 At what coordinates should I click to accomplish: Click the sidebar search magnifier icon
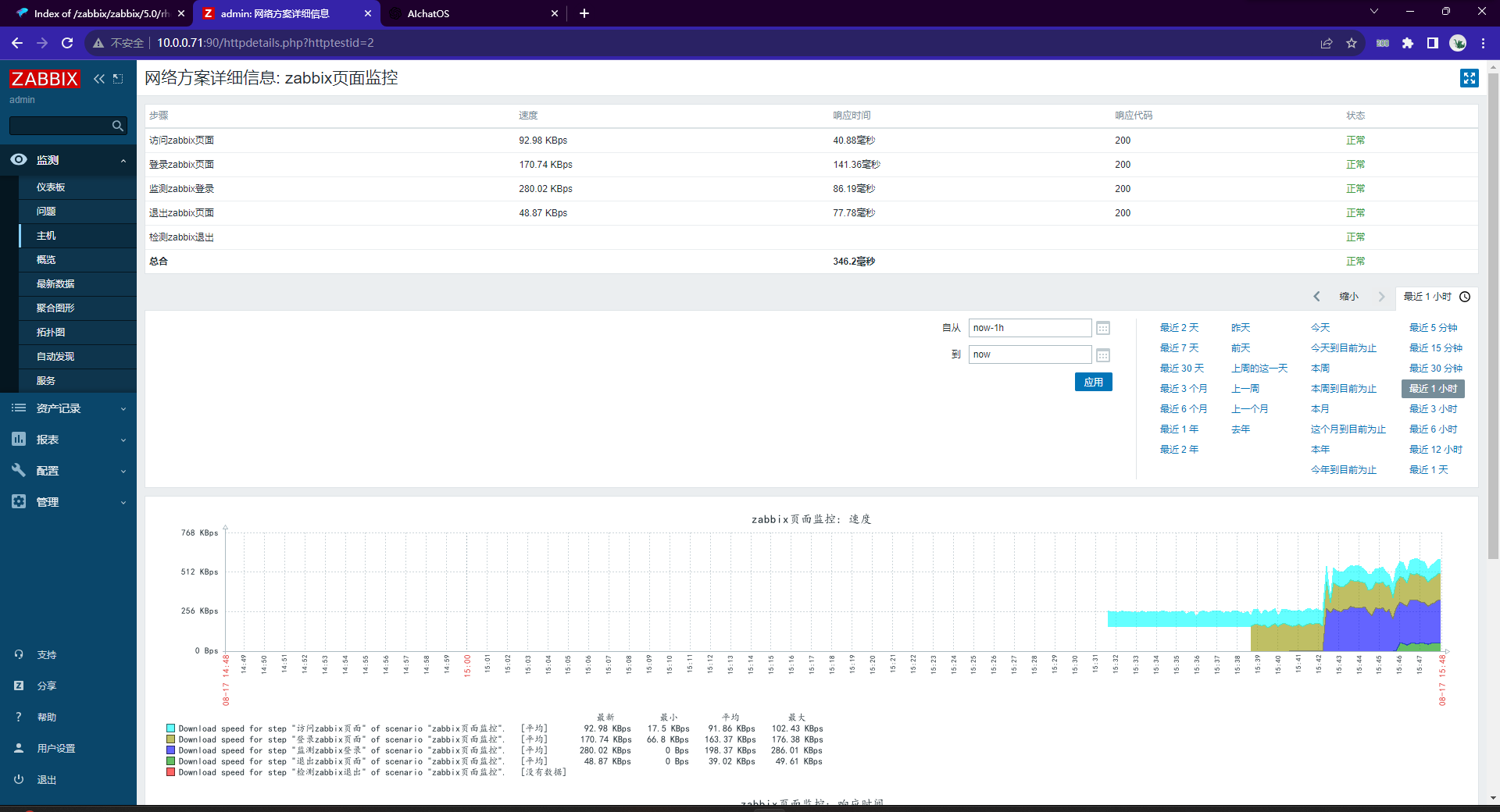pyautogui.click(x=118, y=126)
